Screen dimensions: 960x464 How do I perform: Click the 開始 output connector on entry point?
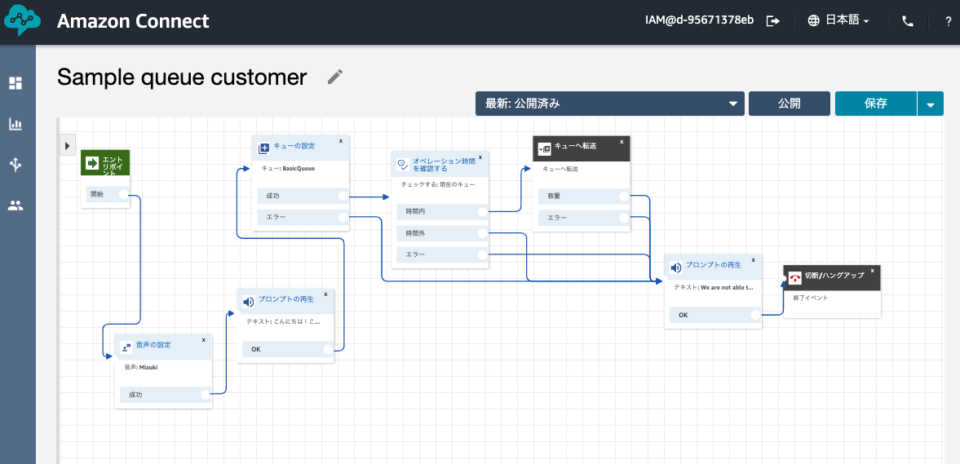point(124,195)
